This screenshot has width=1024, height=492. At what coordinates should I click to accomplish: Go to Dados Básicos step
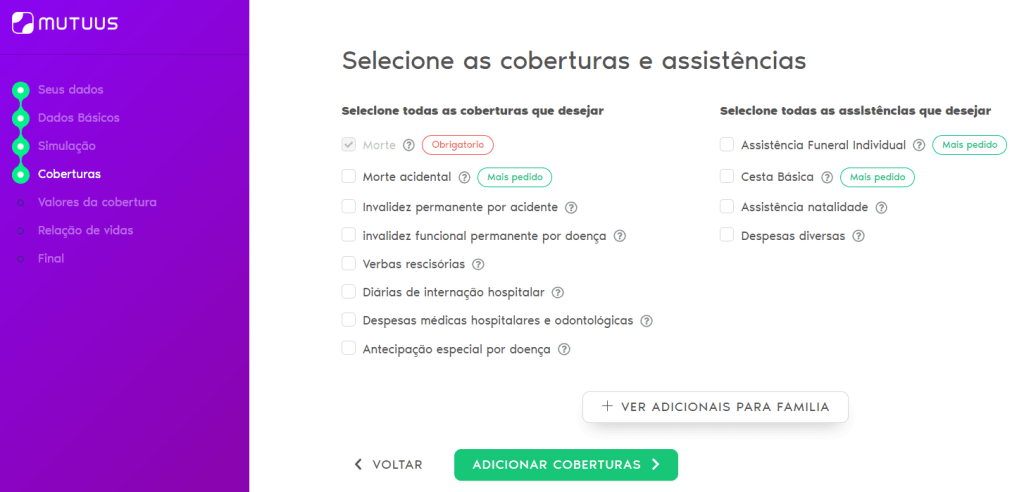pos(78,118)
